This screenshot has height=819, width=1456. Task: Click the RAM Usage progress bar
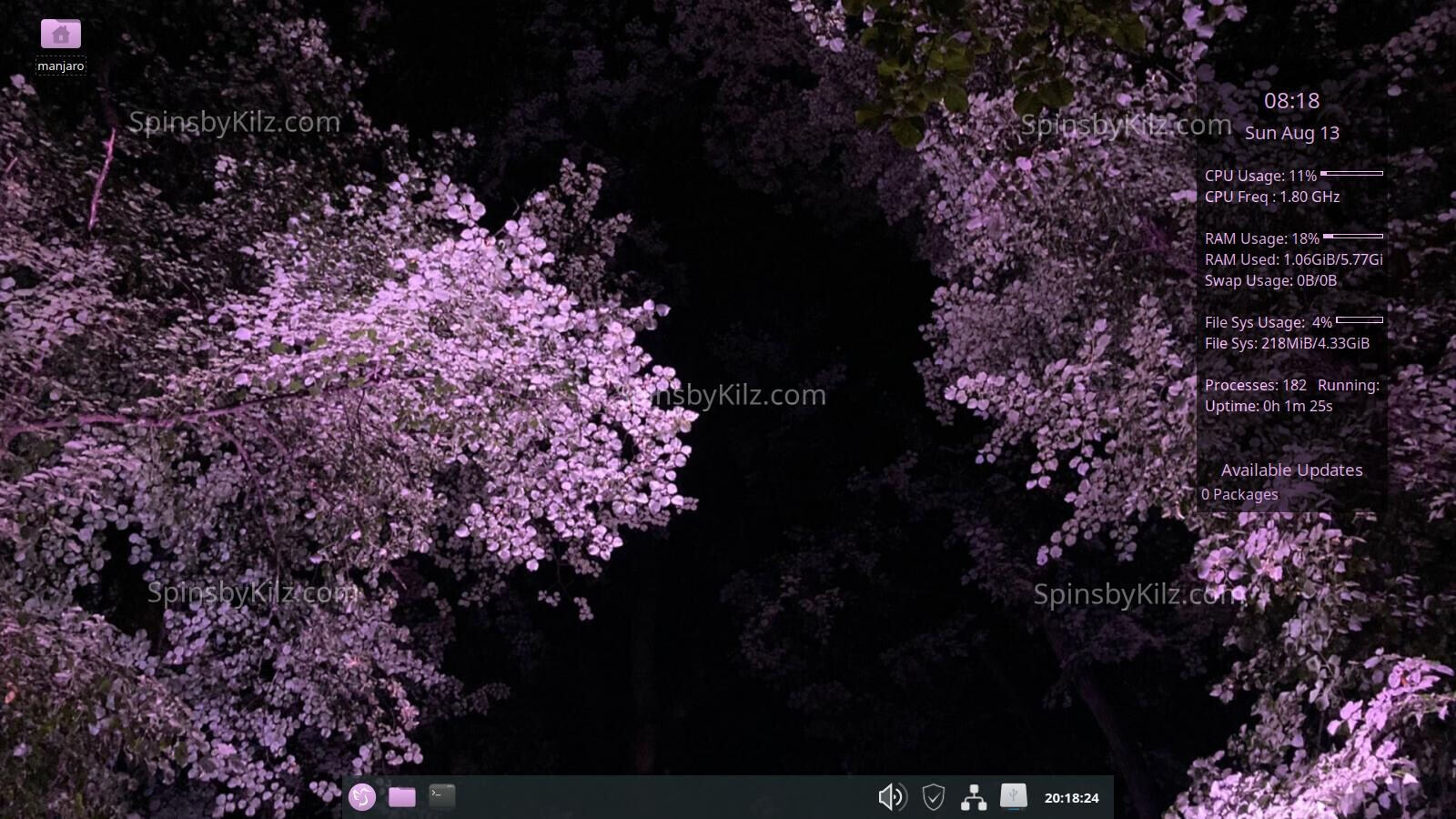(x=1352, y=237)
